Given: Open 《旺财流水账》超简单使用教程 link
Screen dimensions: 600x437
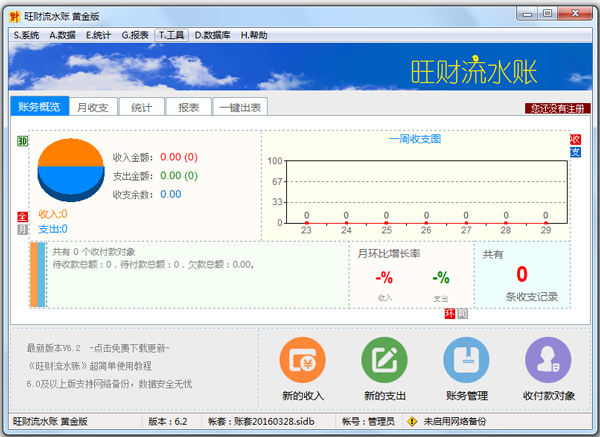Looking at the screenshot, I should (89, 366).
